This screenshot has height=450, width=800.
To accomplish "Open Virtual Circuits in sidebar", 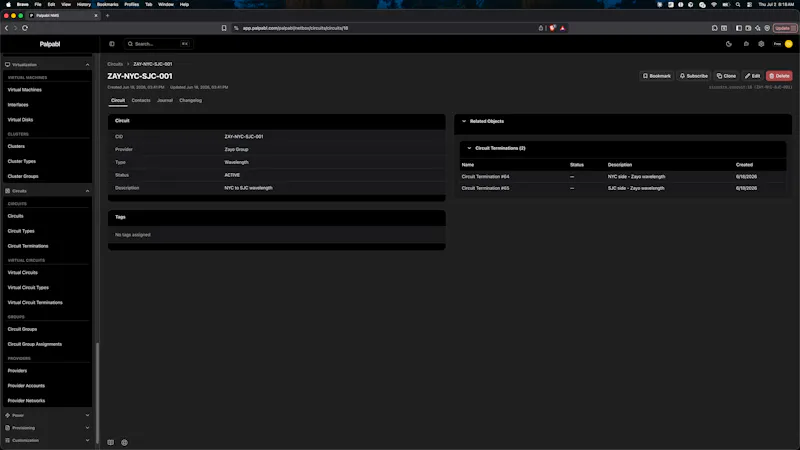I will (22, 272).
